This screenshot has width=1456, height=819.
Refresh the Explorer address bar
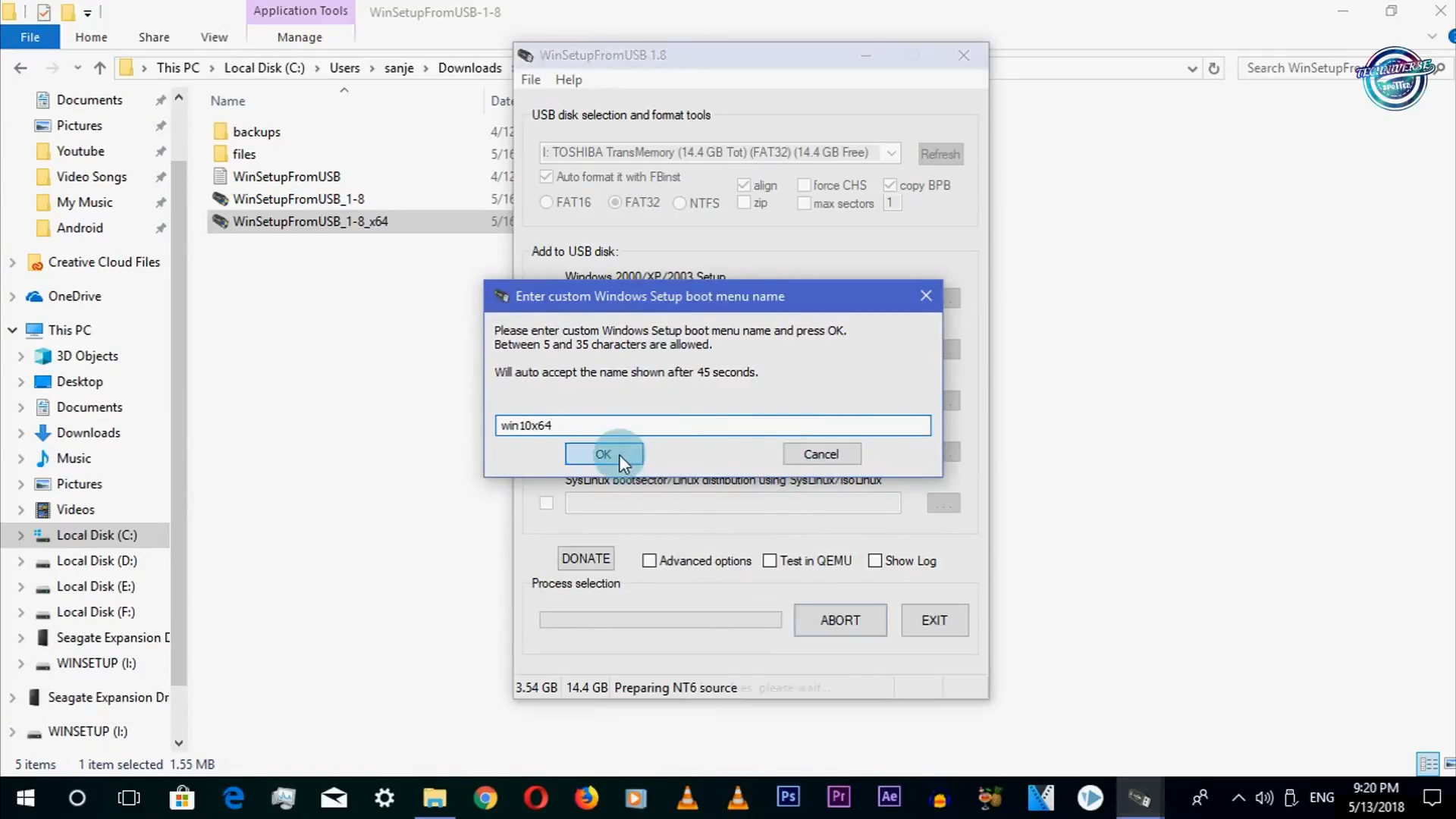[1213, 68]
